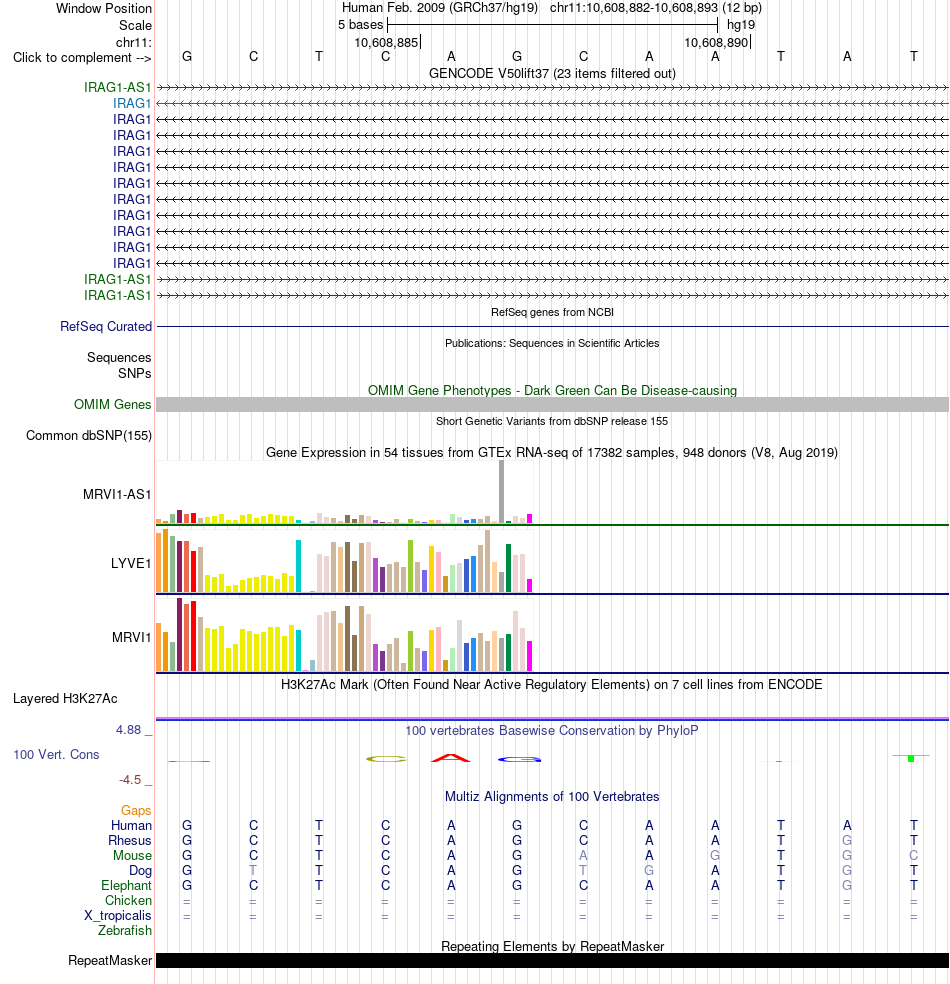Click the dark-green bar in LYVE1 chart
The height and width of the screenshot is (984, 950).
(x=509, y=568)
